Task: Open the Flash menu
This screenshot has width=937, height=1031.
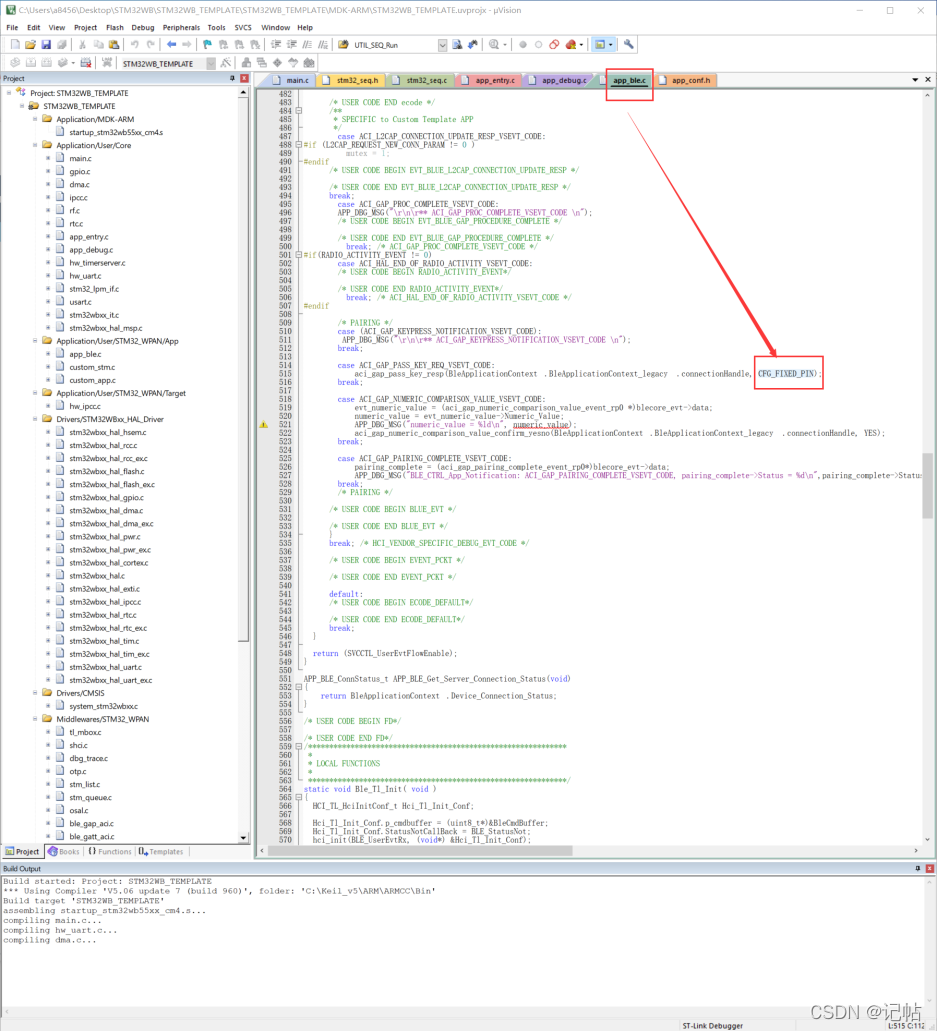Action: 115,28
